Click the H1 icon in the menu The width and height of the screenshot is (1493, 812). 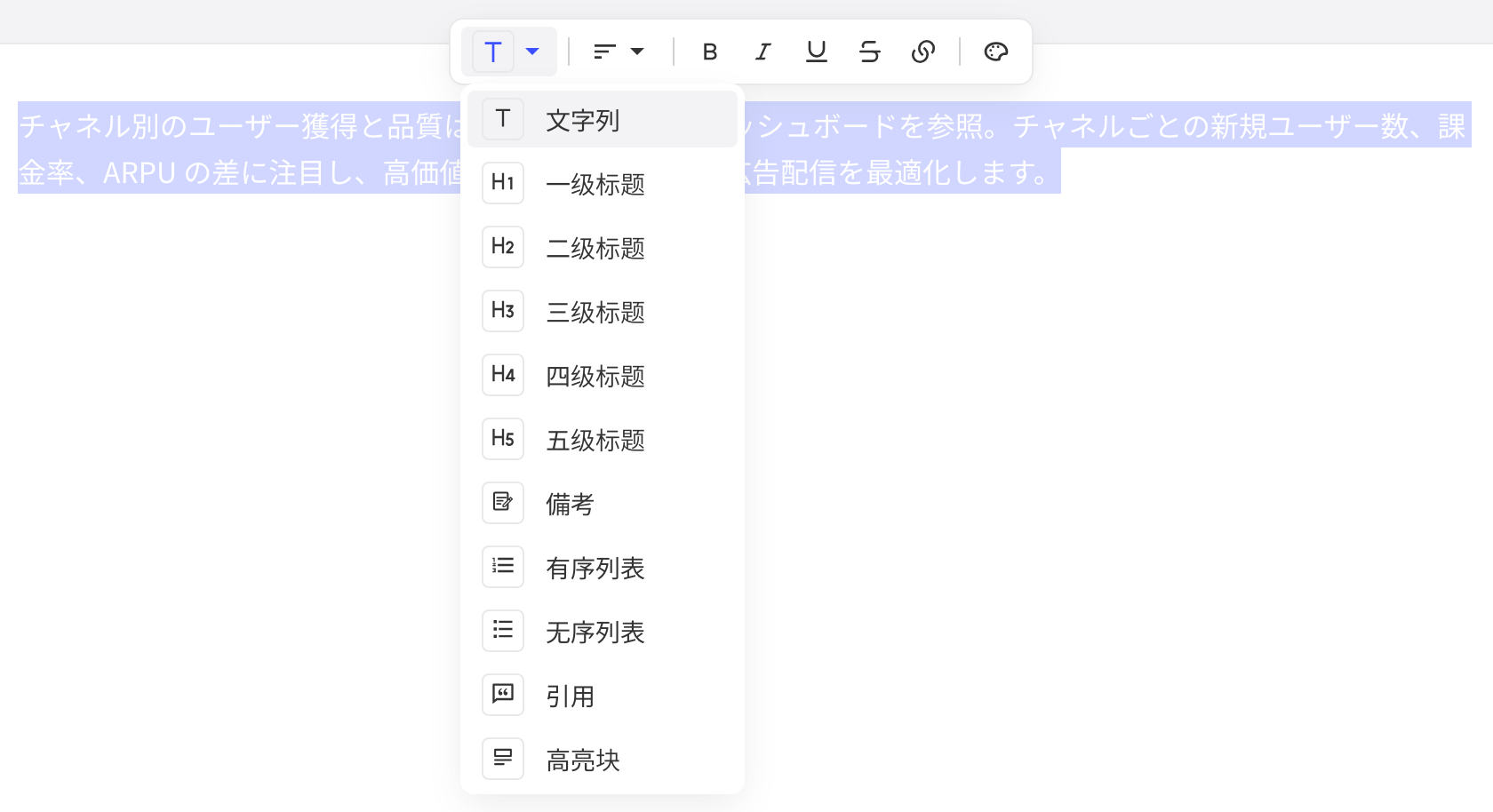503,183
